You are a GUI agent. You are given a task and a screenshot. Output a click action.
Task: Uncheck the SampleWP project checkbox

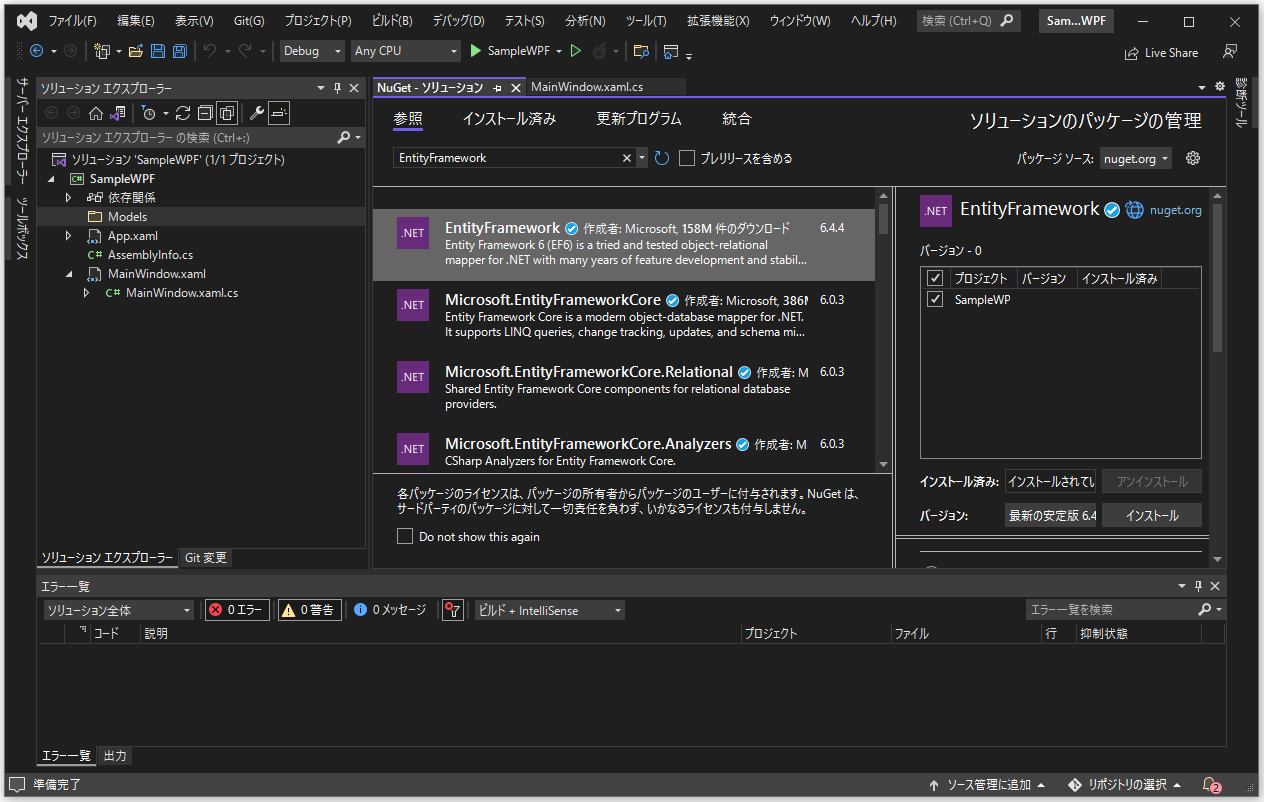[934, 299]
